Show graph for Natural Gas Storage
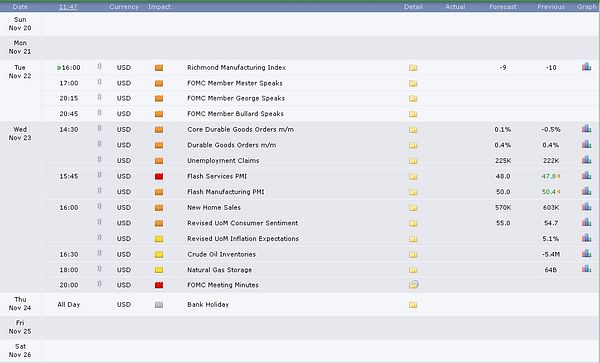600x363 pixels. [x=586, y=269]
